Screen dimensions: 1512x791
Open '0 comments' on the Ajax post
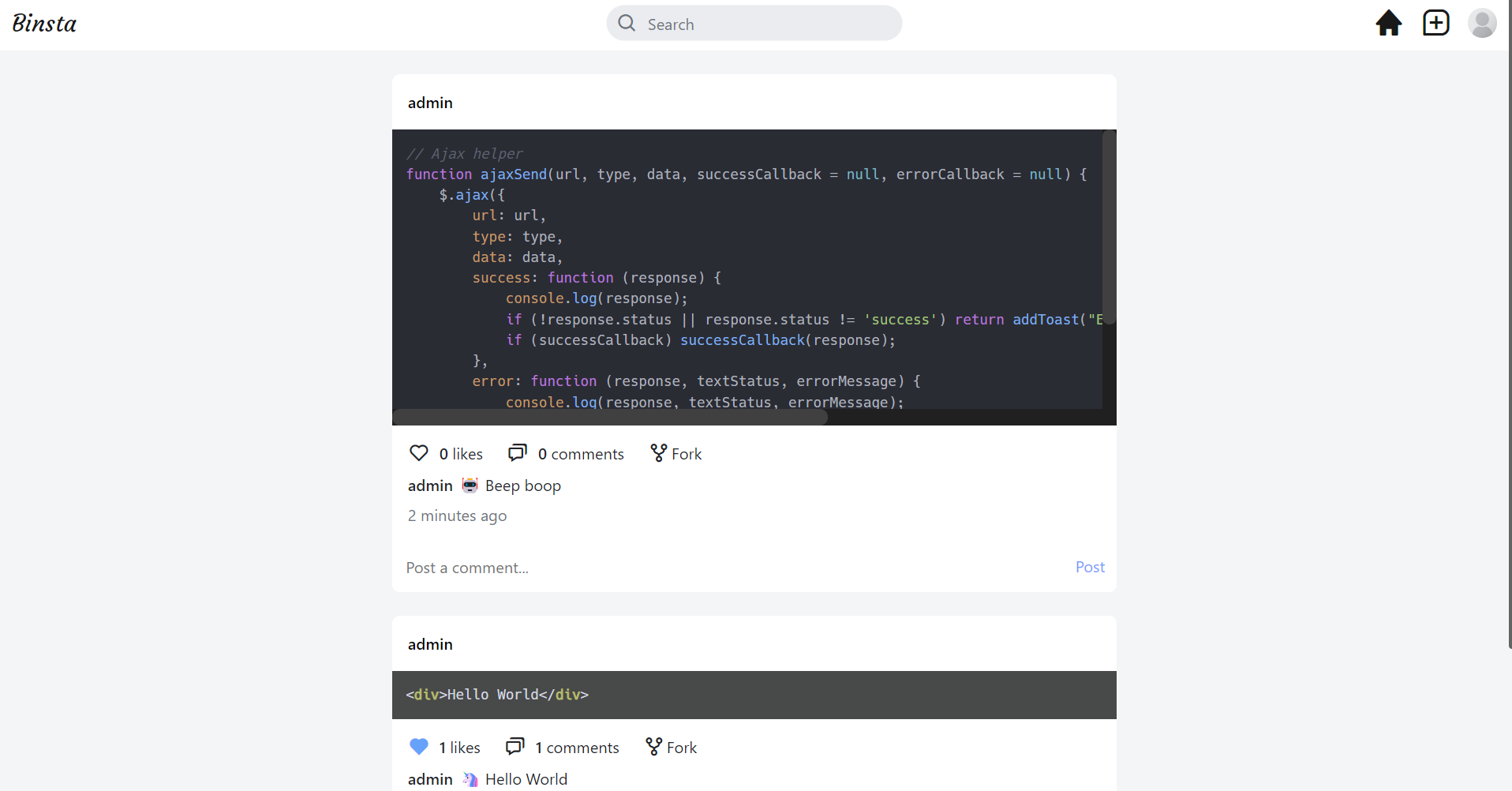tap(581, 453)
